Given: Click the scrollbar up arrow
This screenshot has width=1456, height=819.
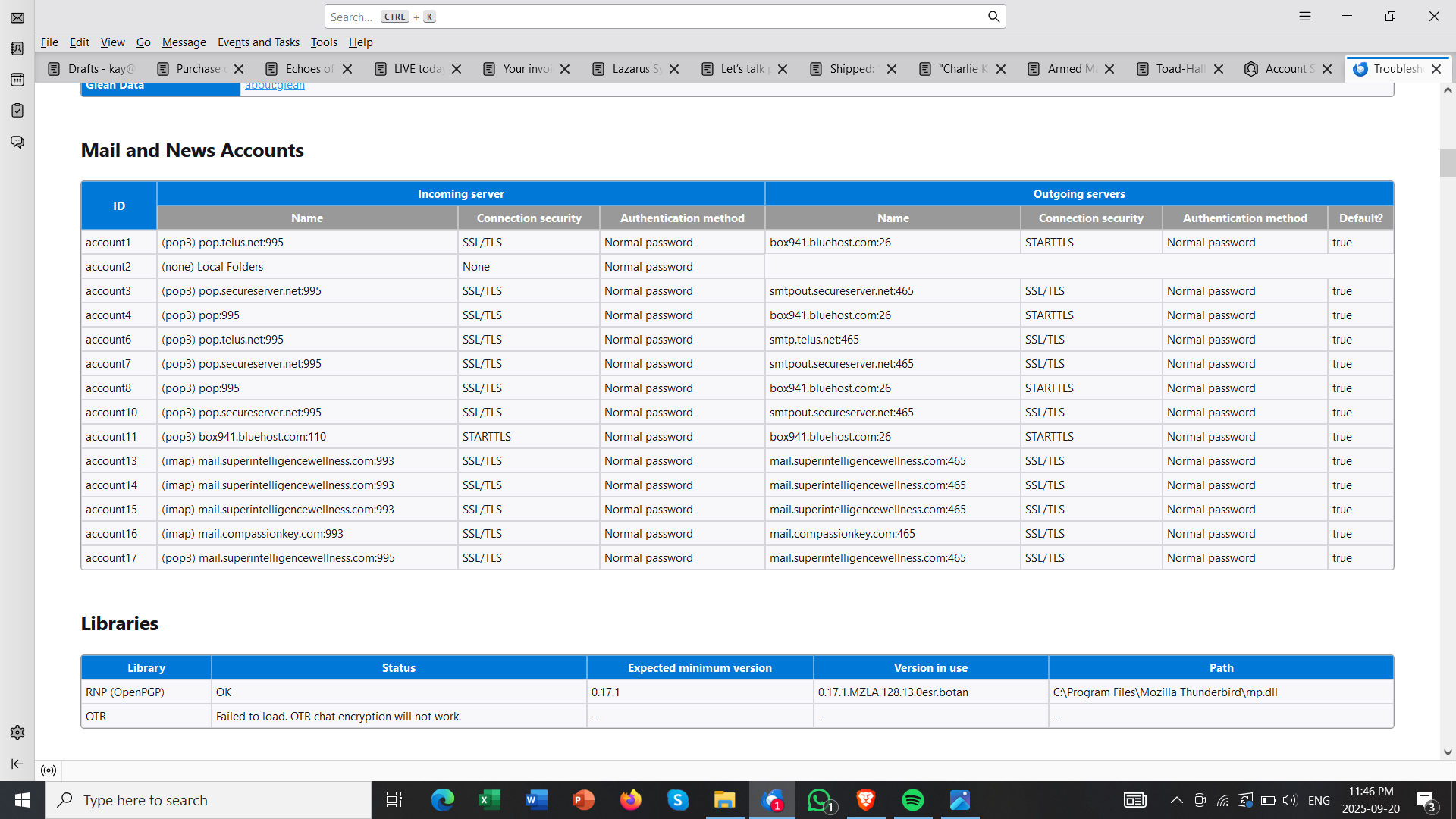Looking at the screenshot, I should tap(1448, 90).
